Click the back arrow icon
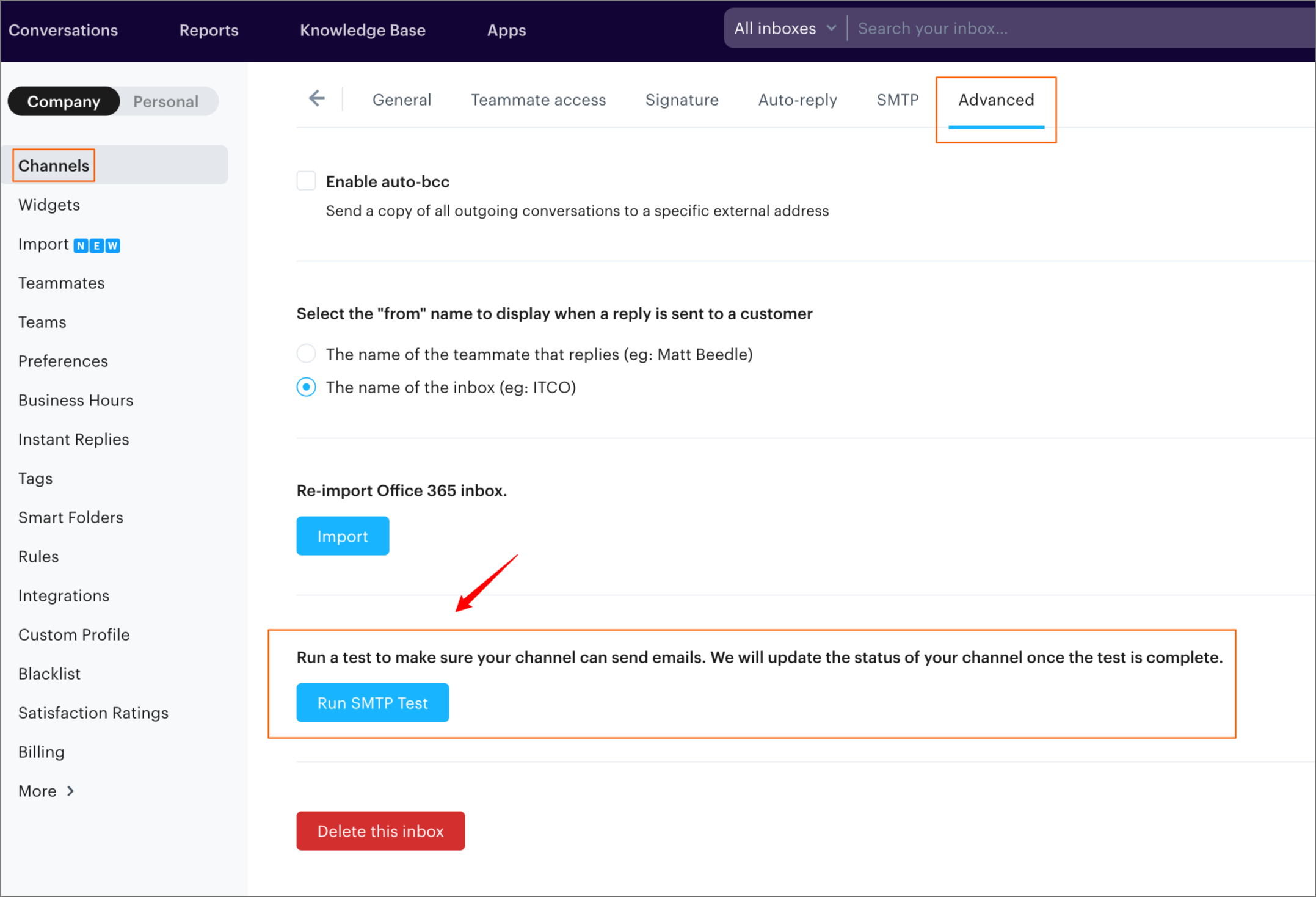Image resolution: width=1316 pixels, height=897 pixels. click(316, 98)
